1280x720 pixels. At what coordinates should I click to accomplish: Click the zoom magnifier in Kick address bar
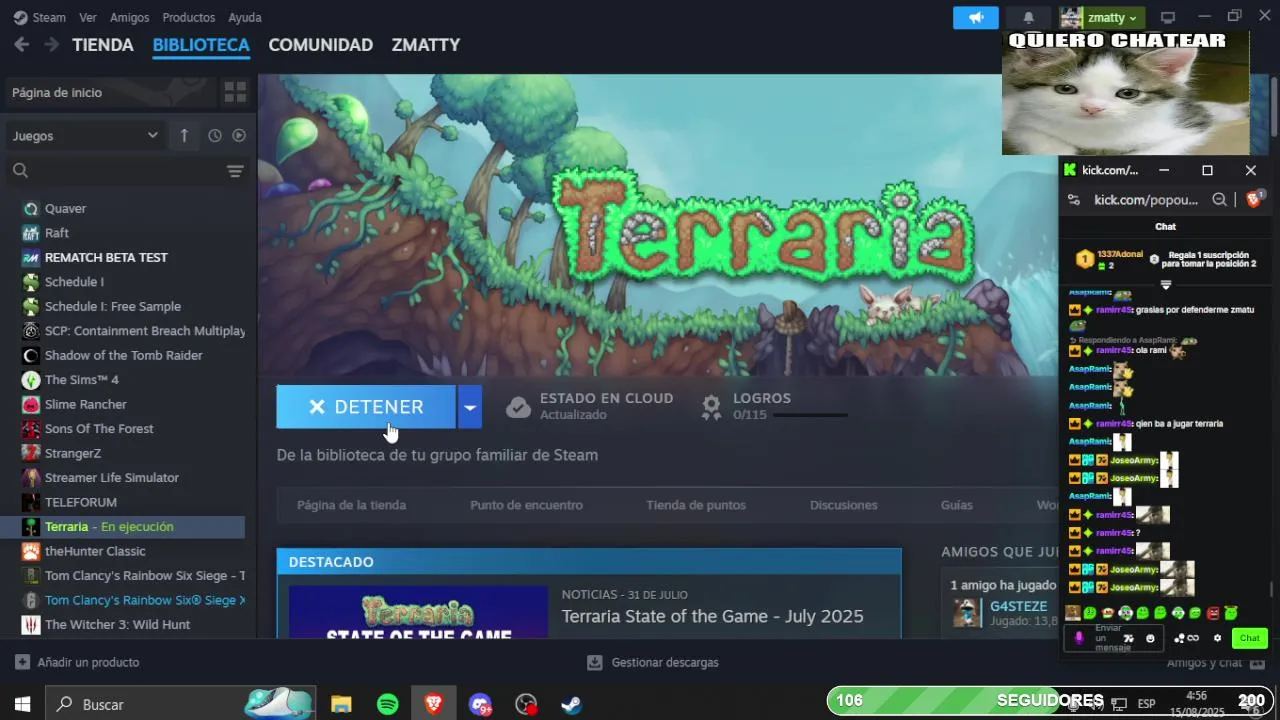click(1219, 200)
